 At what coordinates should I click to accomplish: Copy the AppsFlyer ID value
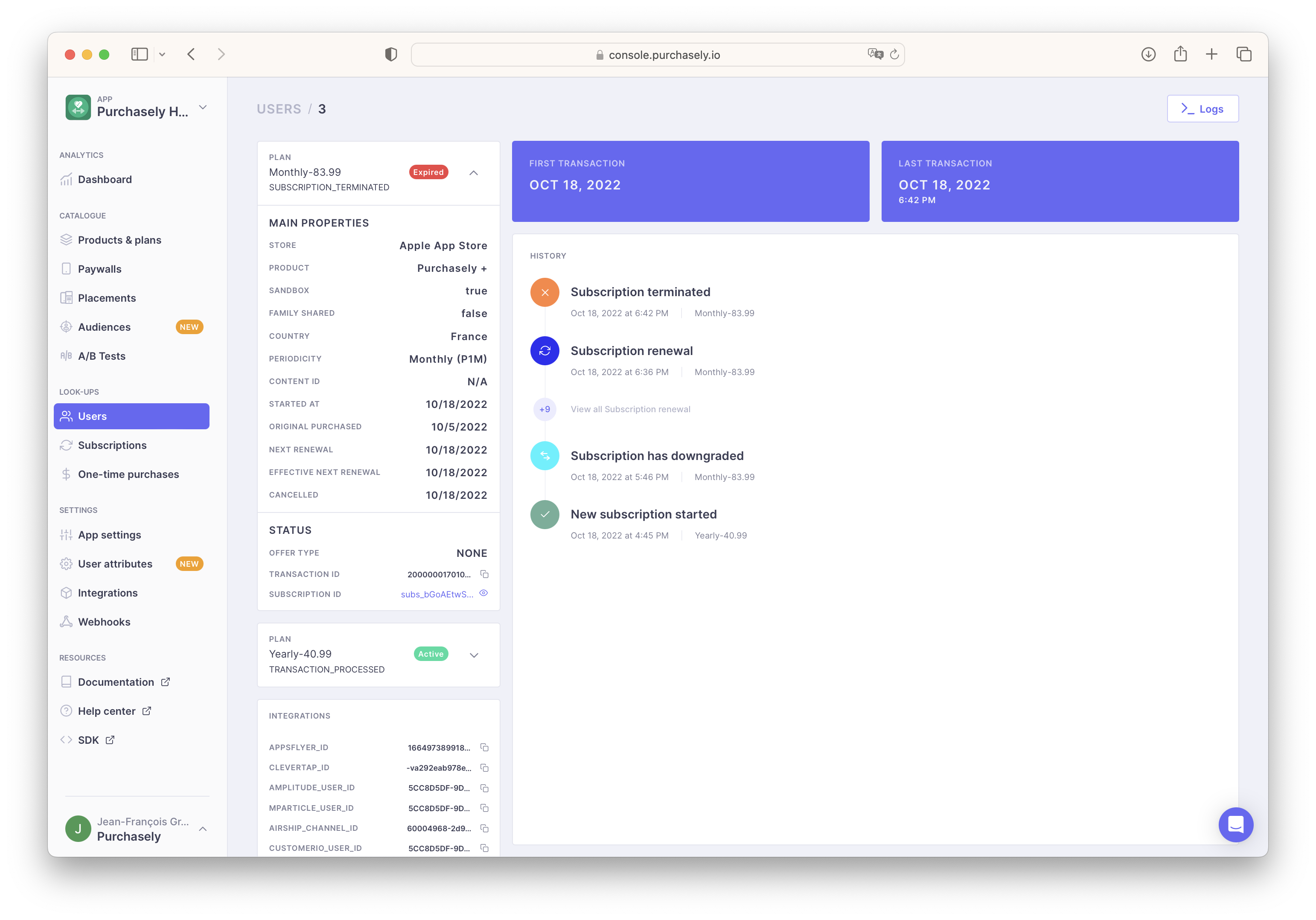tap(484, 748)
